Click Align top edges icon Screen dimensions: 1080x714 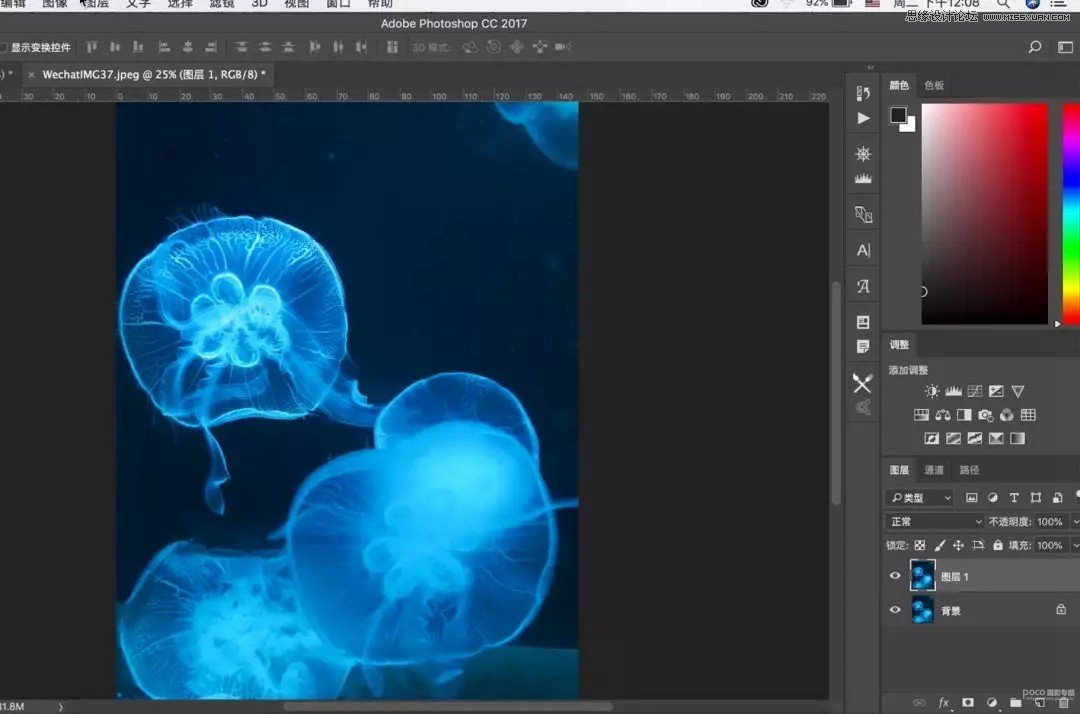pyautogui.click(x=92, y=47)
